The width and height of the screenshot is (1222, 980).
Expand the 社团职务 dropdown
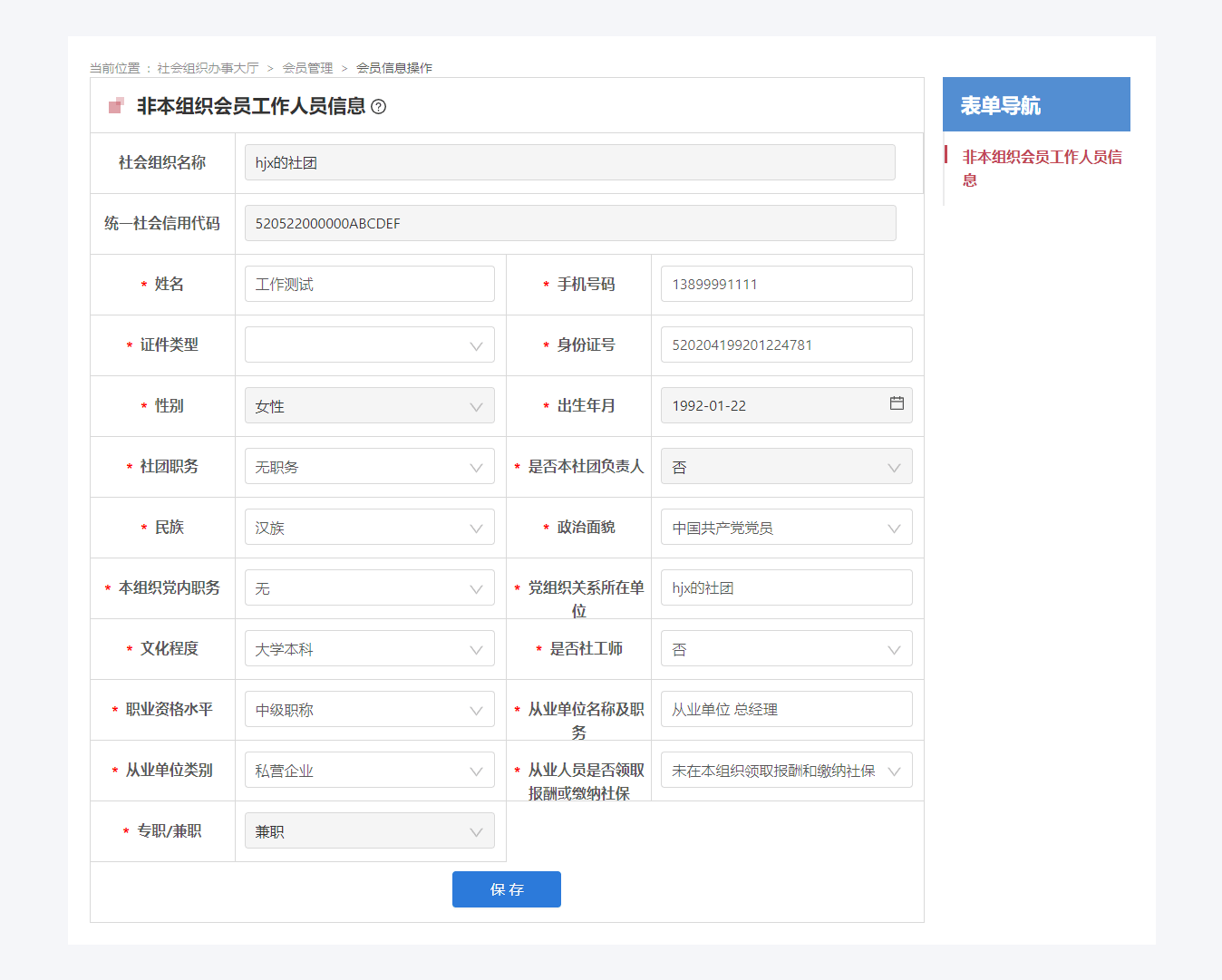point(370,467)
